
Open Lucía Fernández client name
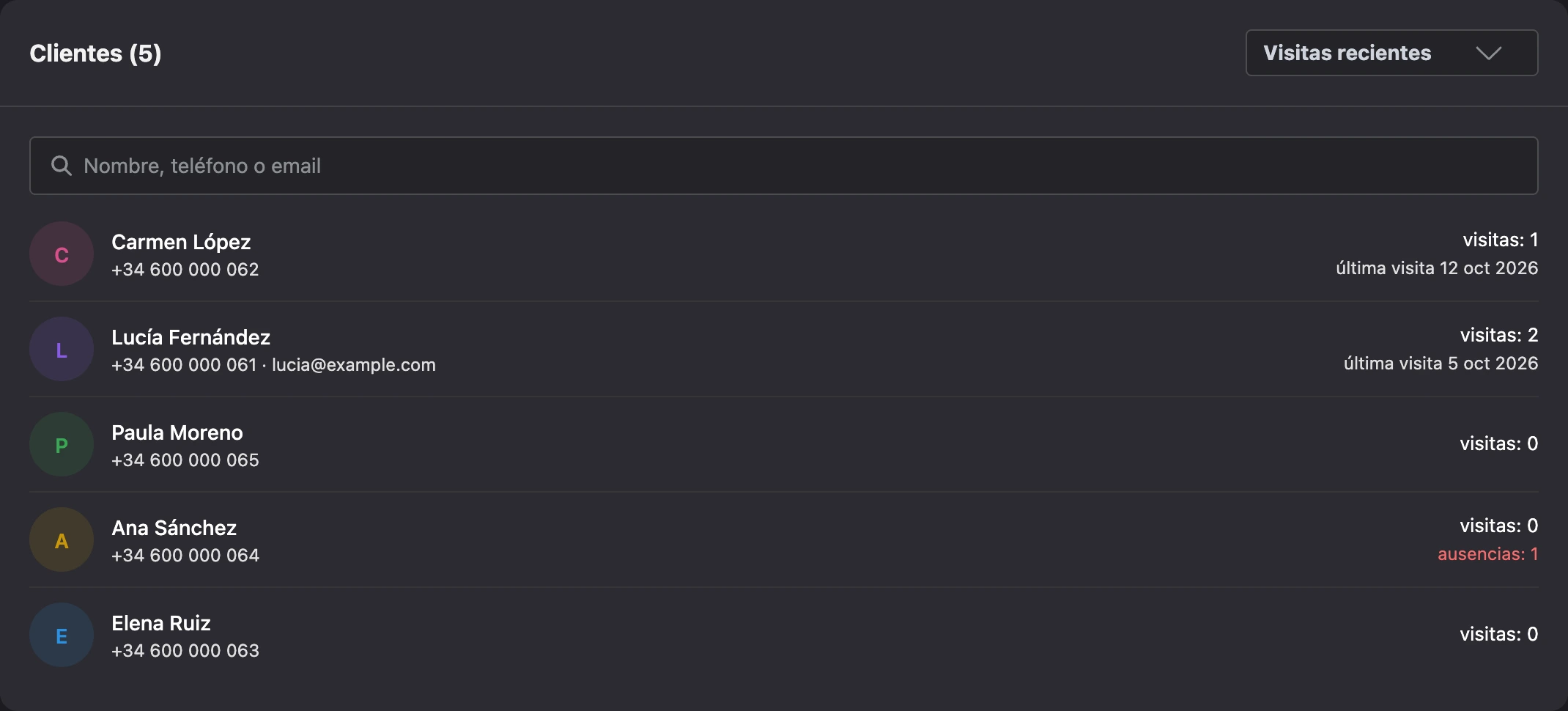pyautogui.click(x=191, y=337)
